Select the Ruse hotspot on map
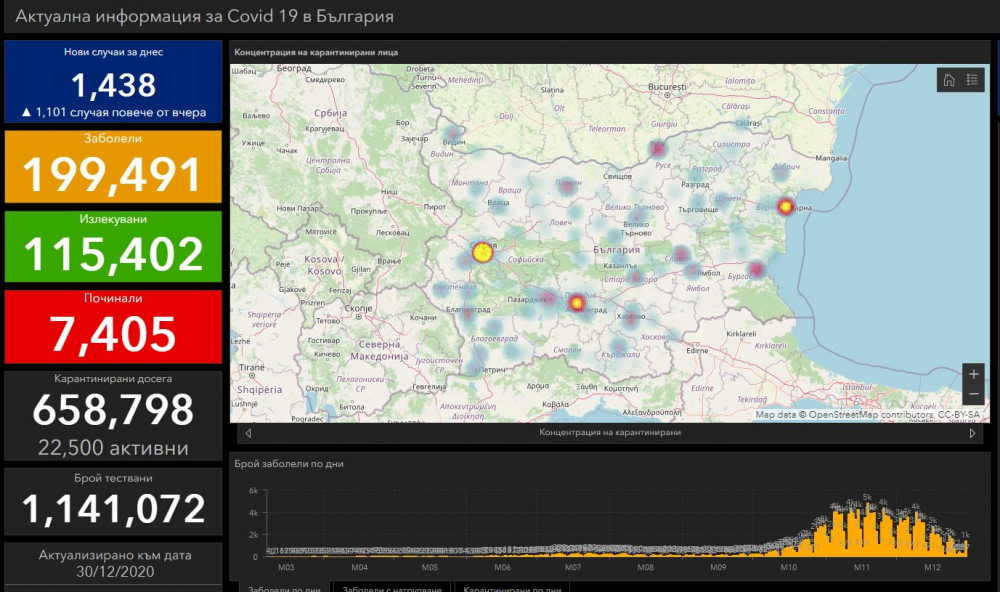Viewport: 1000px width, 592px height. click(x=658, y=149)
